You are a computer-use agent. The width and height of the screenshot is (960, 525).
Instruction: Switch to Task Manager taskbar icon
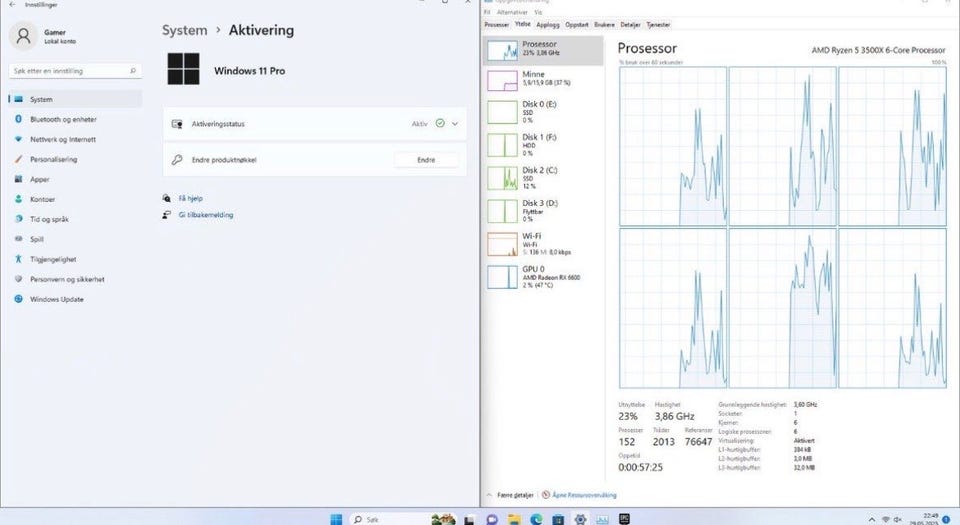602,519
